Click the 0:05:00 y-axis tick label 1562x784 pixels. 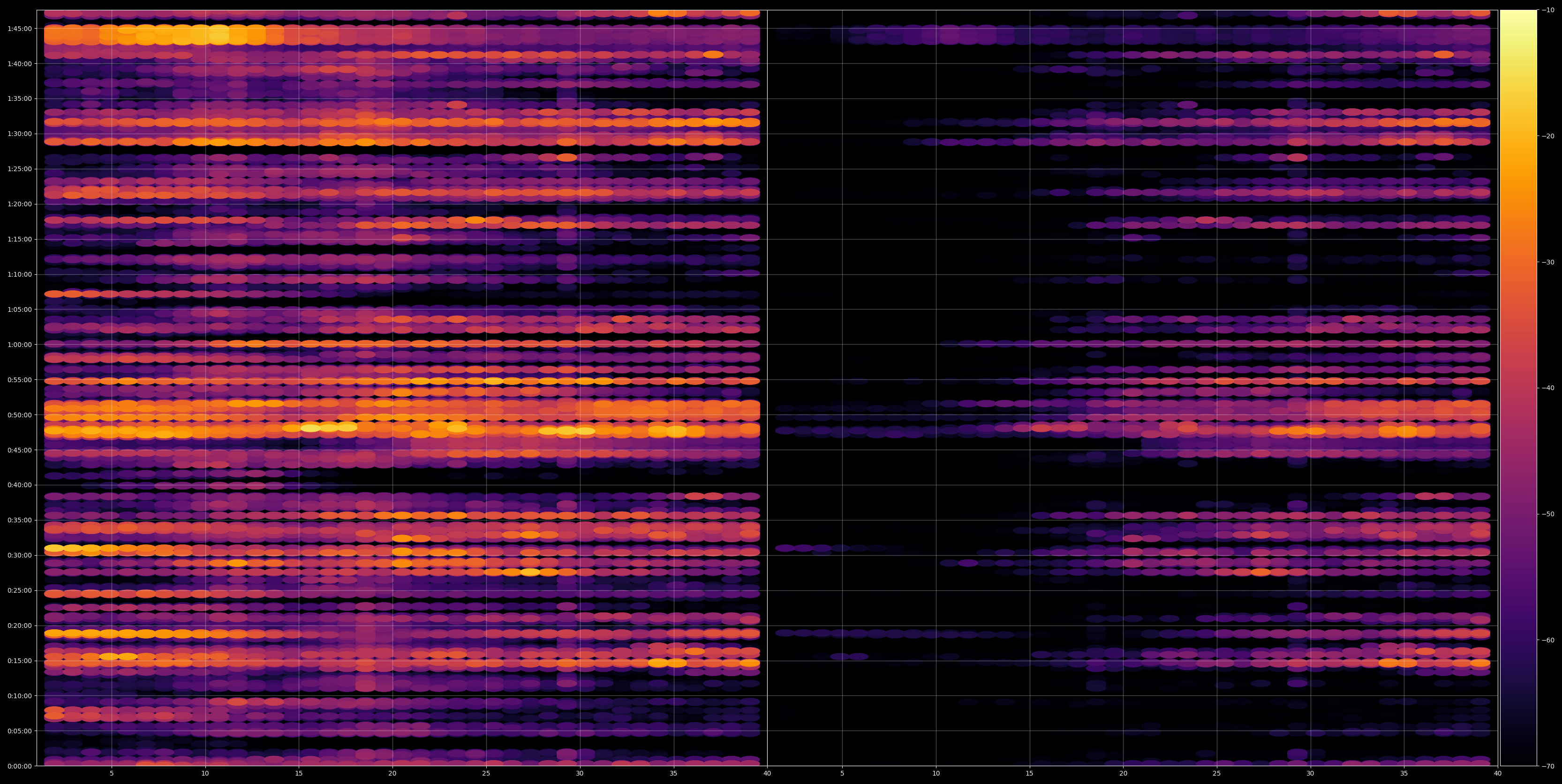(x=19, y=731)
